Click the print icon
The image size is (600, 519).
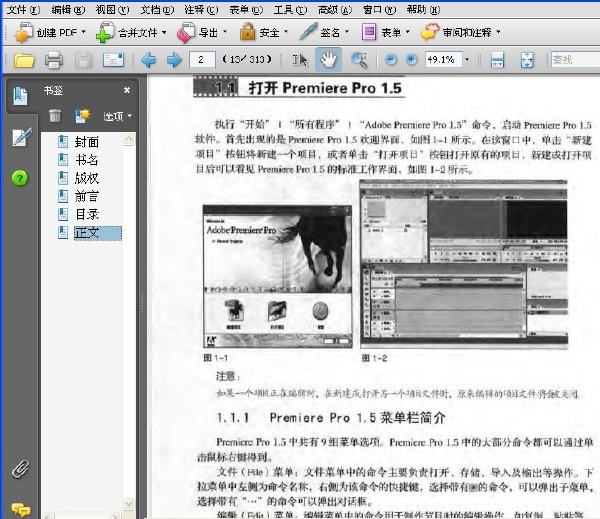(54, 60)
